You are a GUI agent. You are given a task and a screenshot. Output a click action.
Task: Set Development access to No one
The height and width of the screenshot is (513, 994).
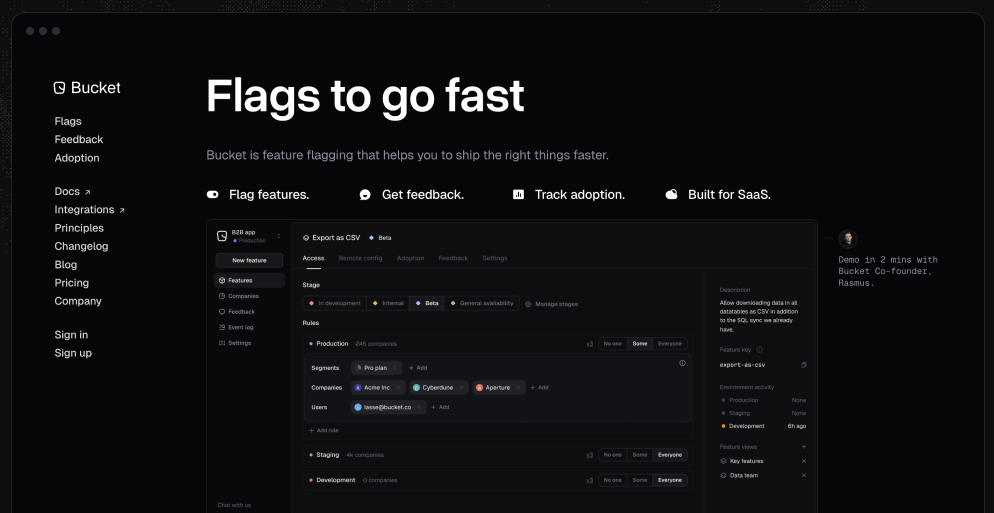[x=612, y=480]
